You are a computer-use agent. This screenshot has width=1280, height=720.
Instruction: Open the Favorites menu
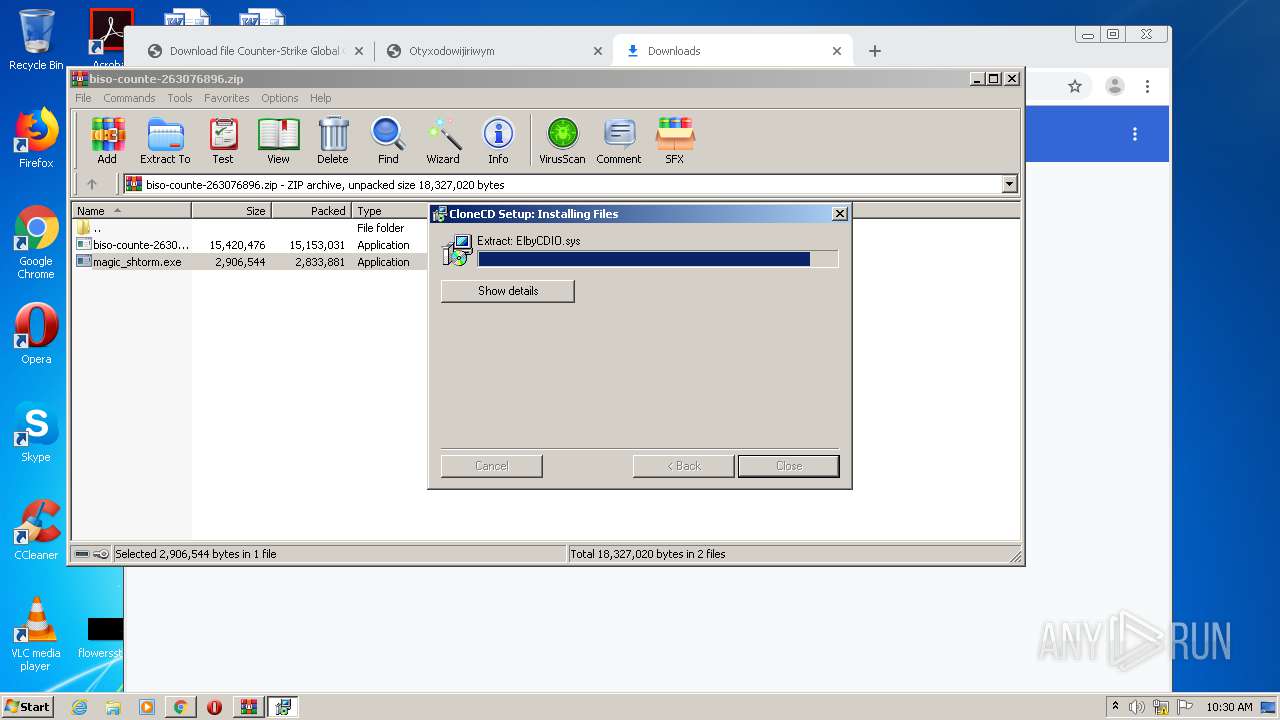227,98
